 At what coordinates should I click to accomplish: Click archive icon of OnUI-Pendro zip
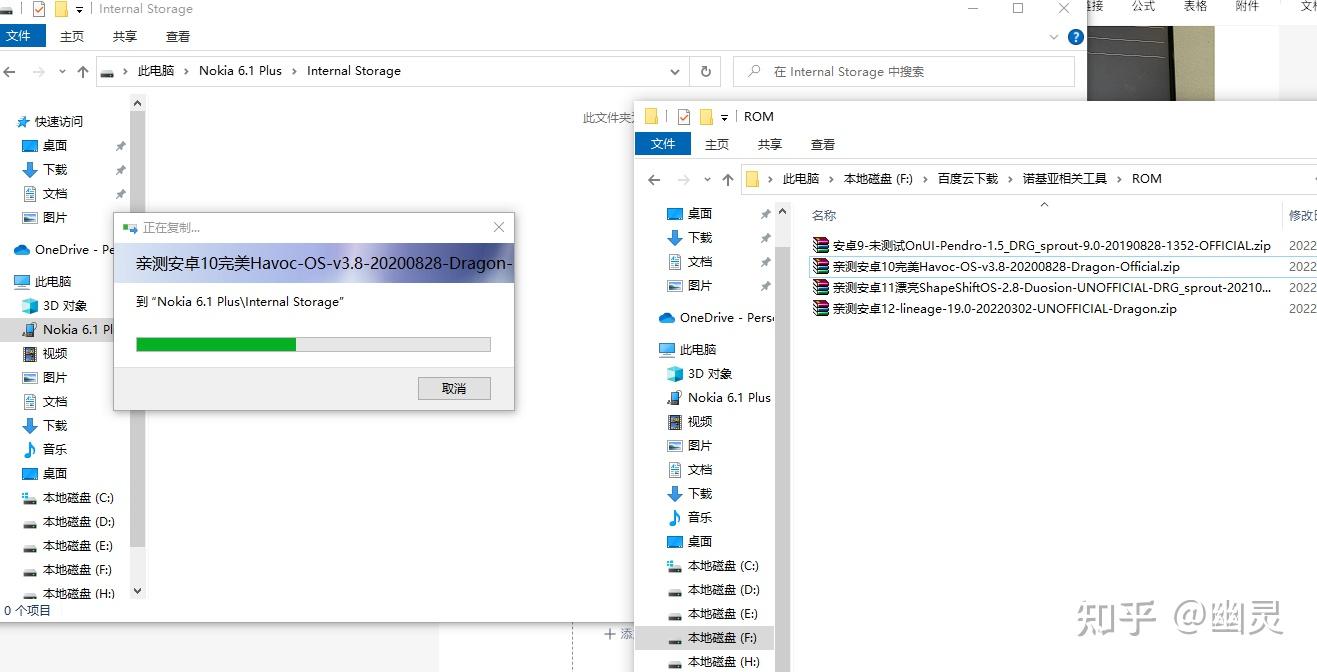point(821,245)
